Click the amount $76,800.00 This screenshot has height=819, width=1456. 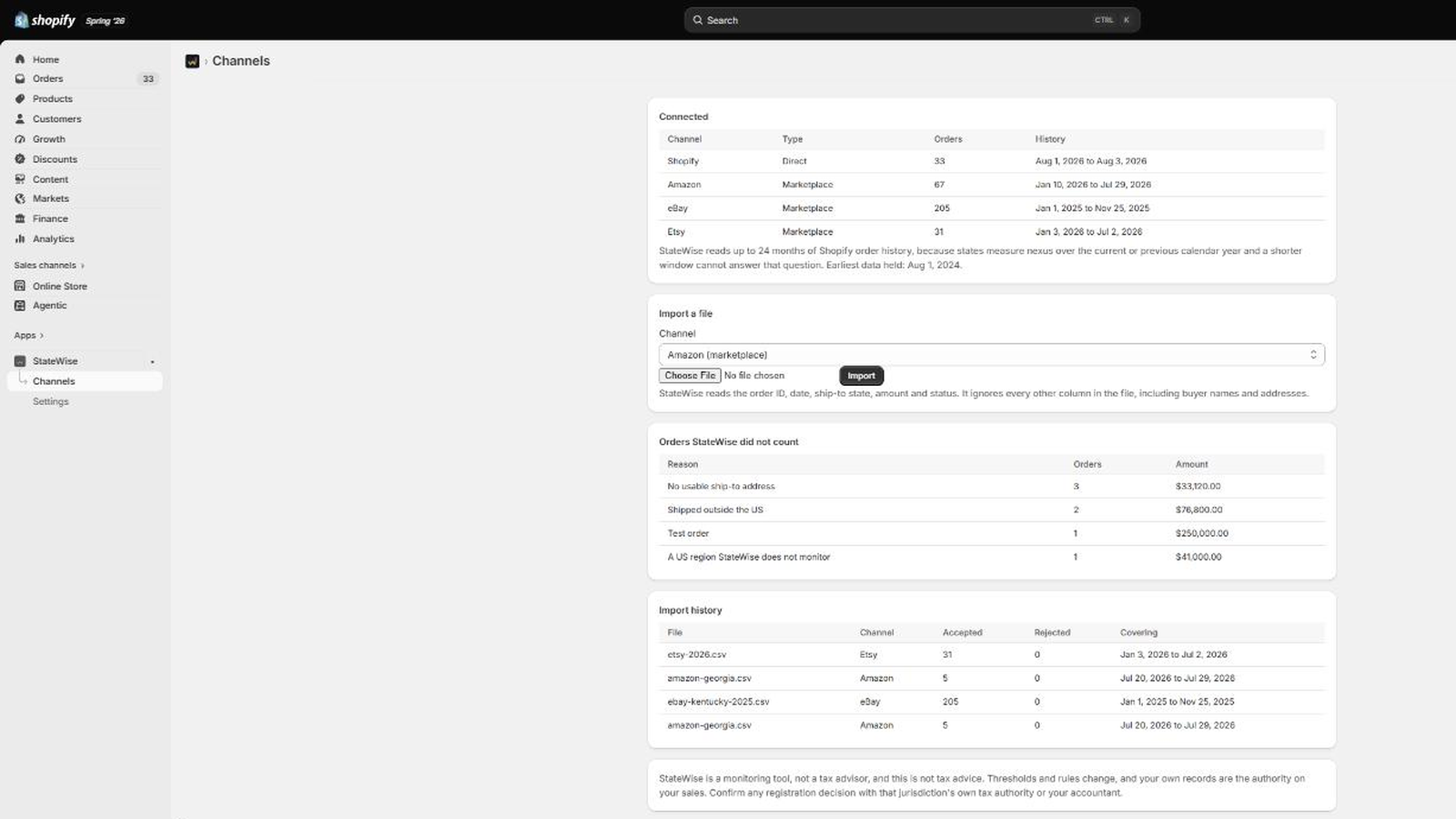(1199, 511)
